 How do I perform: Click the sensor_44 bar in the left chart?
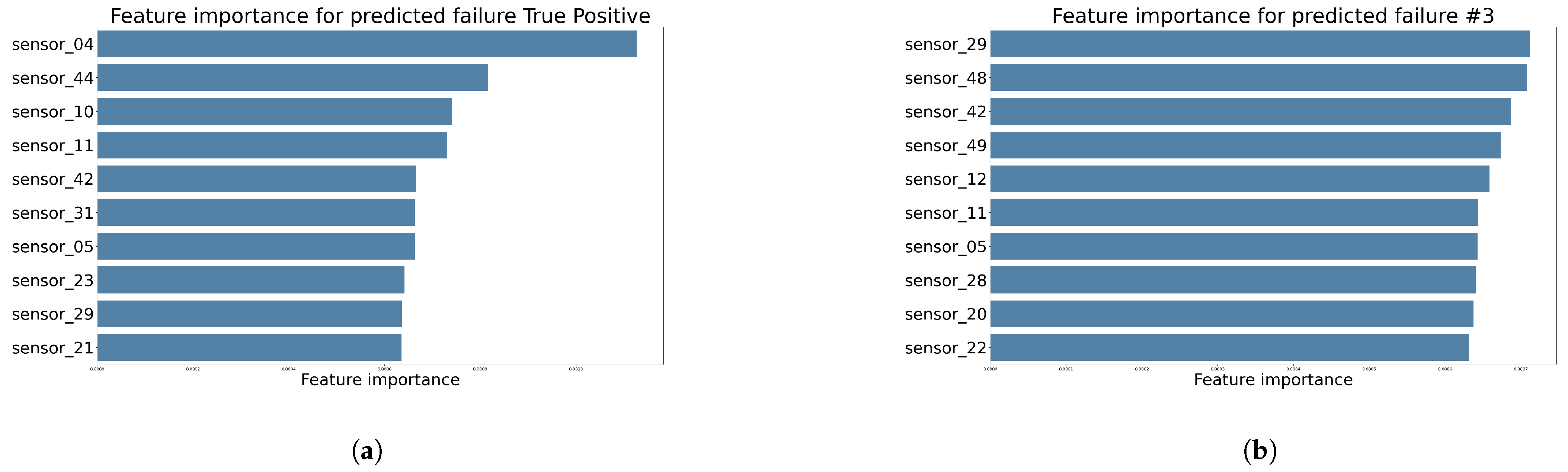point(292,78)
